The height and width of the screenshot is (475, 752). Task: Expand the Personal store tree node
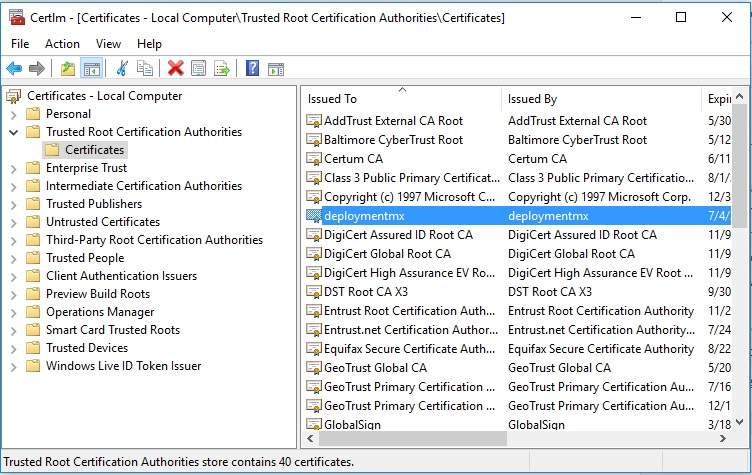(14, 114)
